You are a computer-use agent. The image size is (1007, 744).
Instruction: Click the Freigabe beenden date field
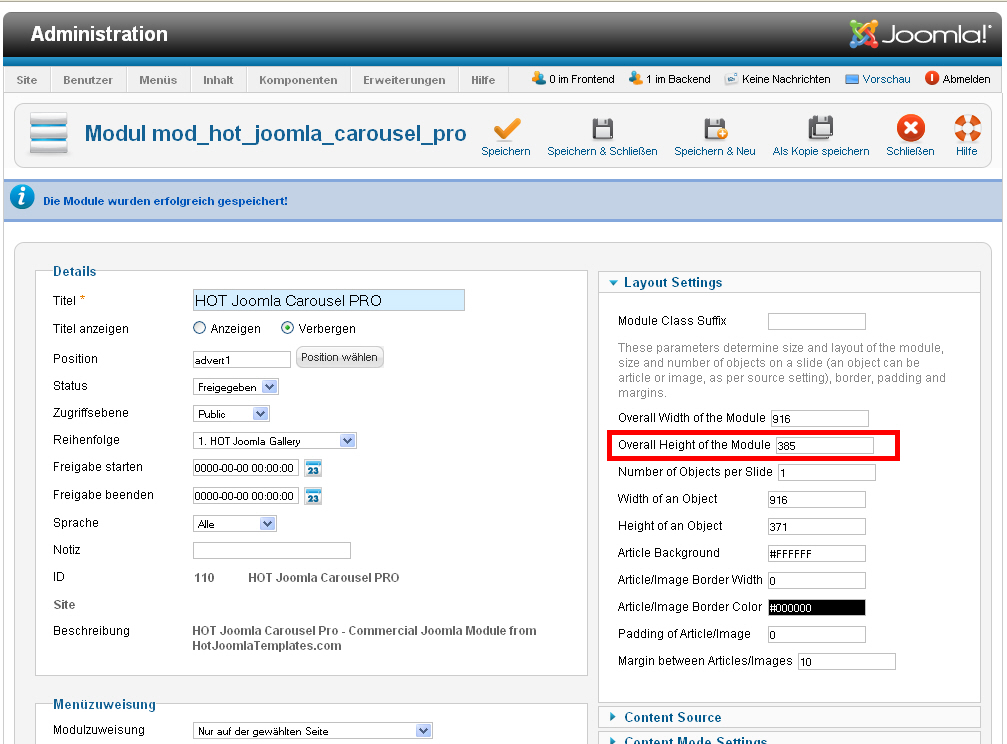click(246, 496)
